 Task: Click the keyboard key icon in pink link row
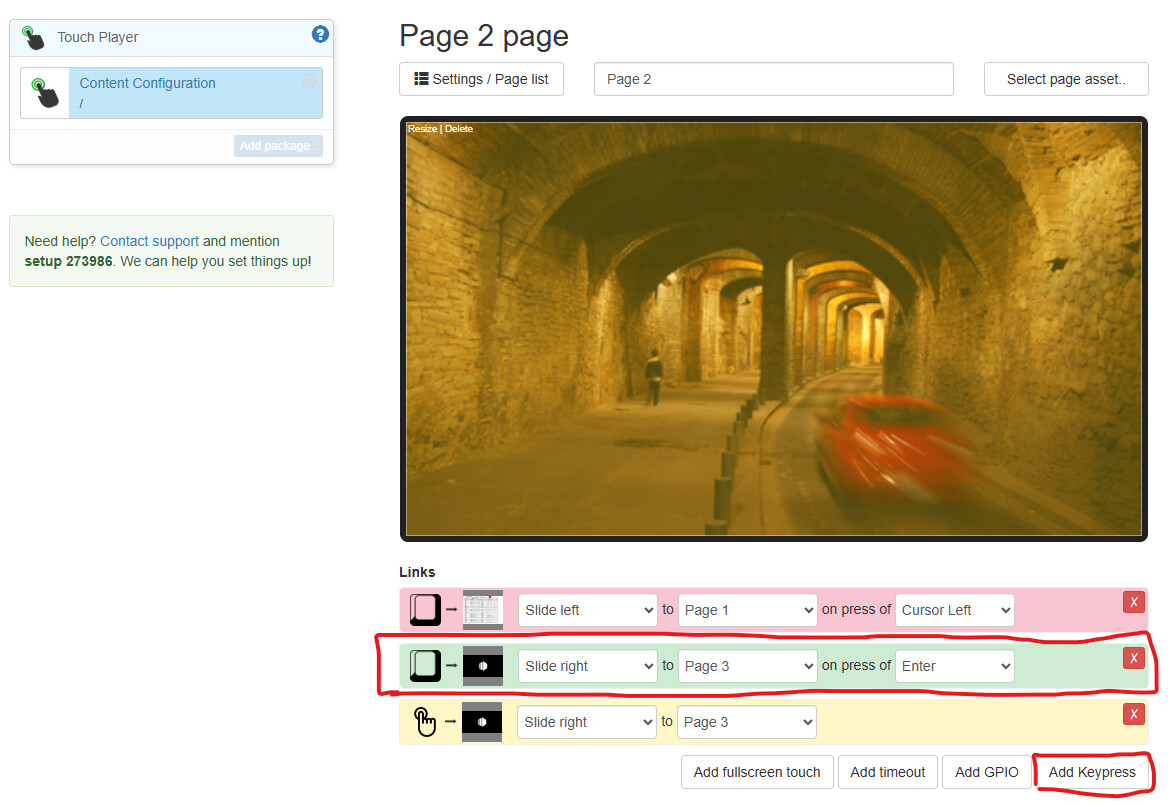(425, 610)
